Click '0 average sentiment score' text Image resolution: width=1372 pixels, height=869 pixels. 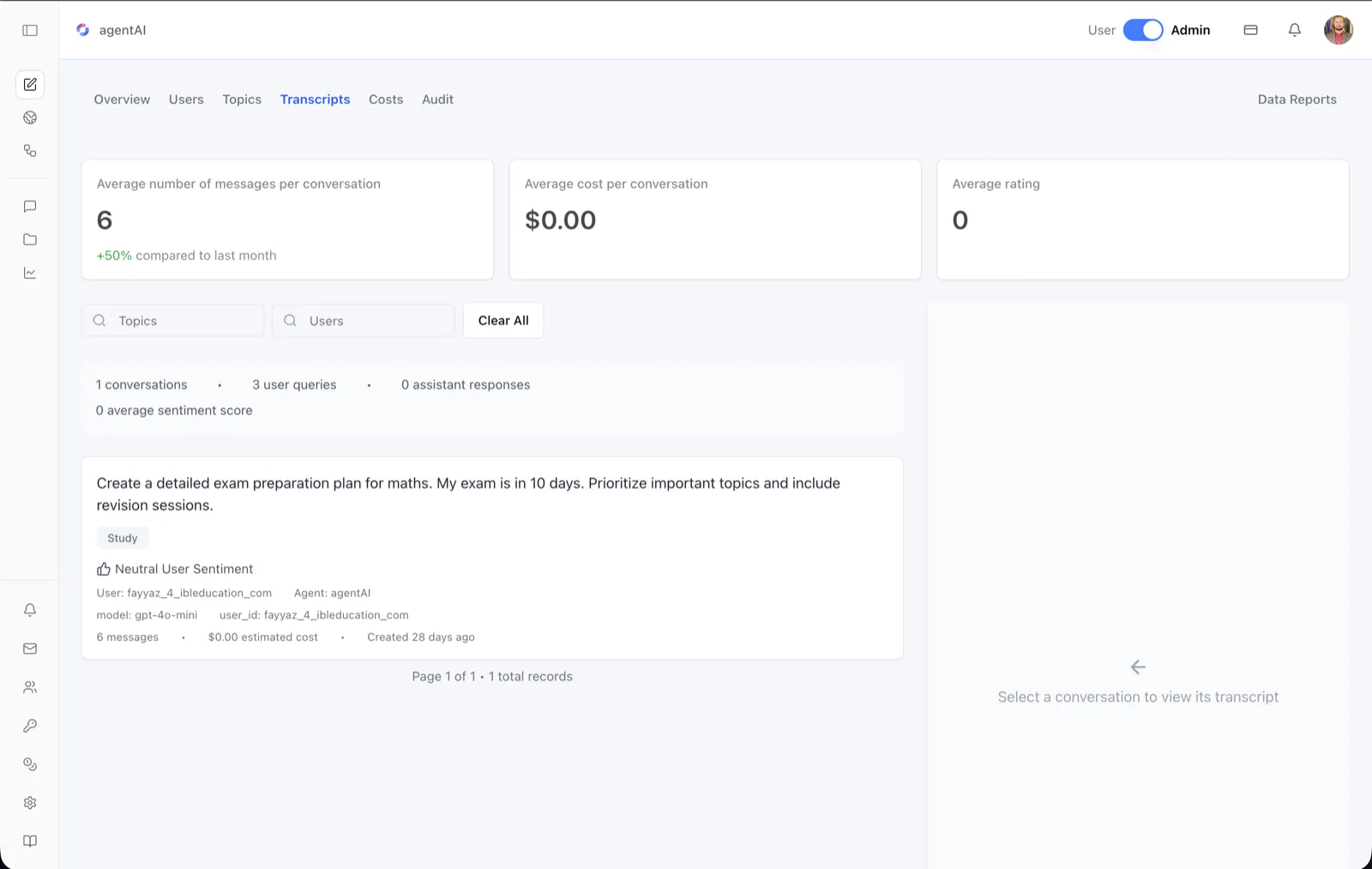click(174, 411)
